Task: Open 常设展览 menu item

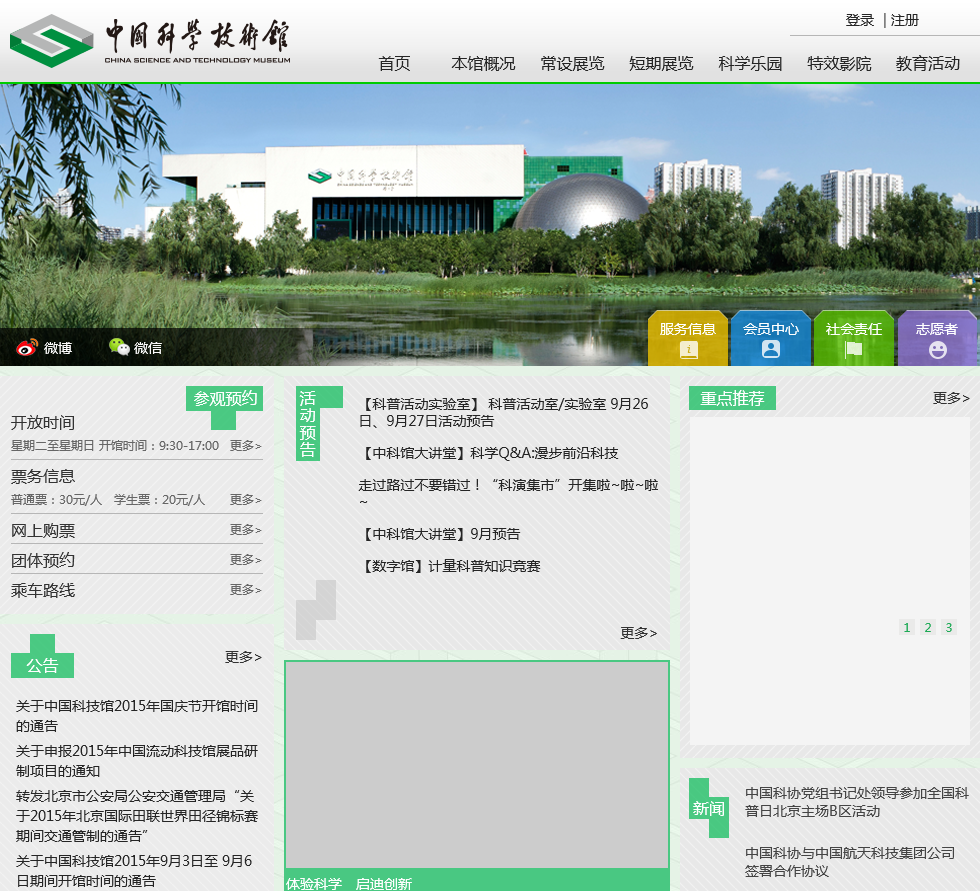Action: pyautogui.click(x=572, y=64)
